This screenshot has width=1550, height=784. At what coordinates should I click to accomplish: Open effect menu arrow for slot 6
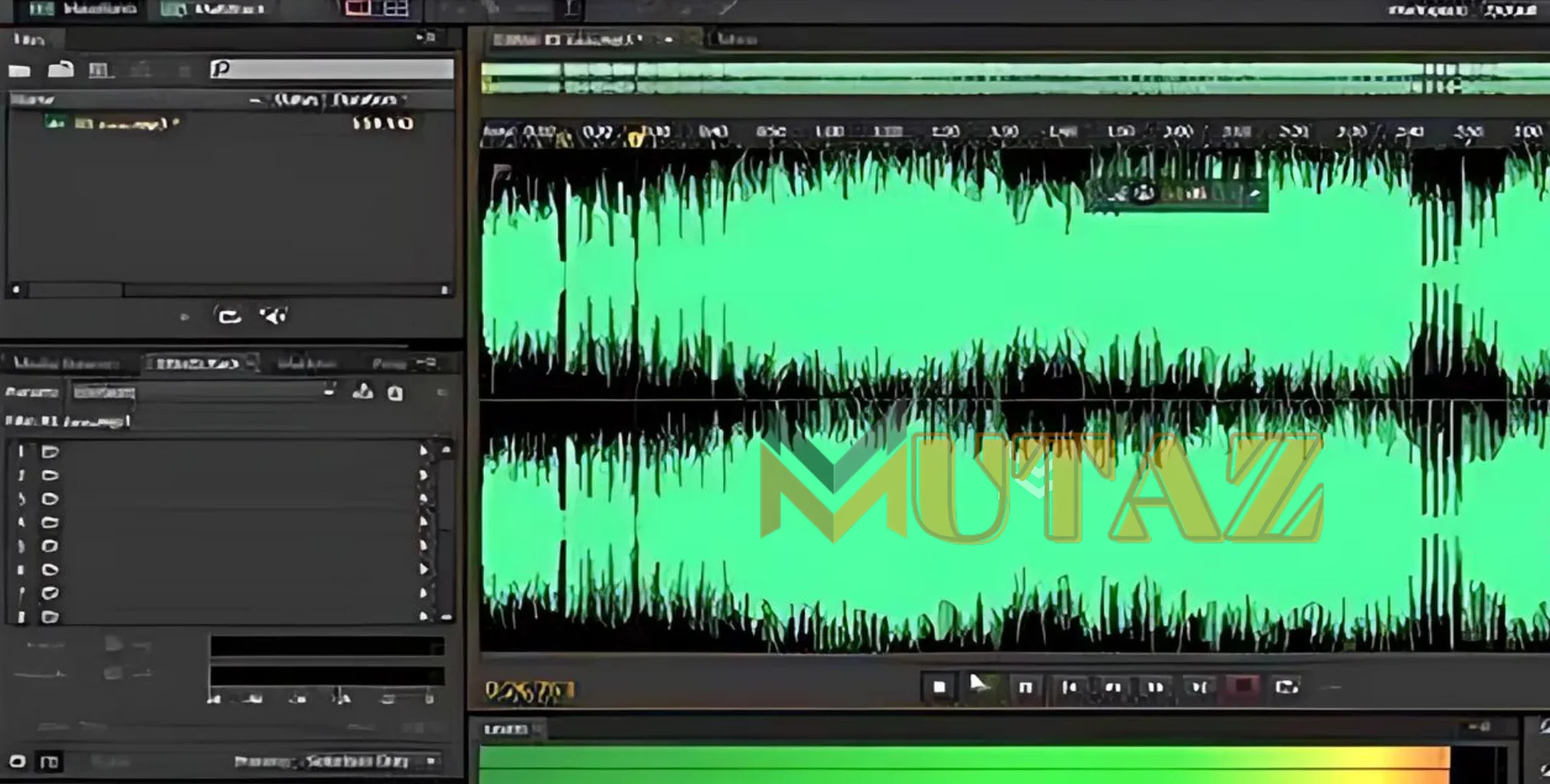pos(423,570)
